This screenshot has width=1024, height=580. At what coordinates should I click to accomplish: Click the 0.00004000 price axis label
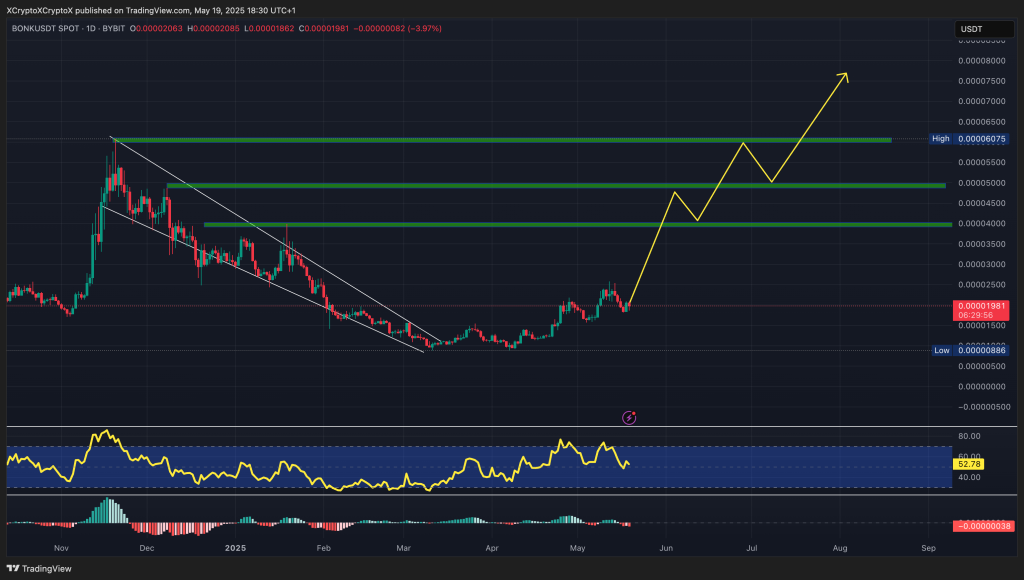[982, 223]
